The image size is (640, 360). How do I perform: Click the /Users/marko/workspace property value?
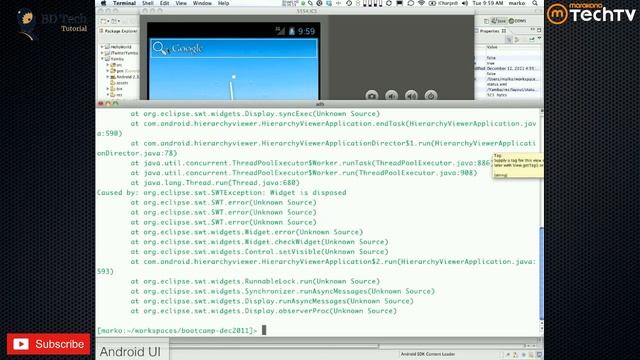tap(511, 79)
